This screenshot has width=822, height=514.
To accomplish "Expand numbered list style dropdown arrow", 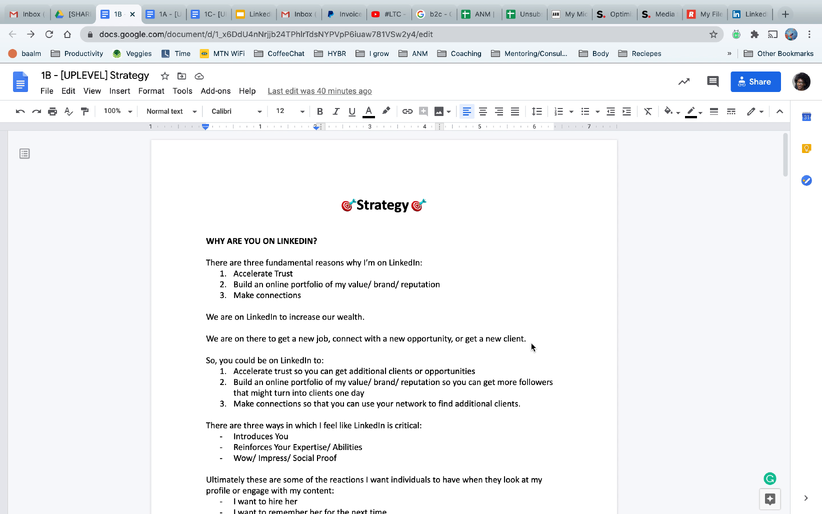I will click(571, 112).
